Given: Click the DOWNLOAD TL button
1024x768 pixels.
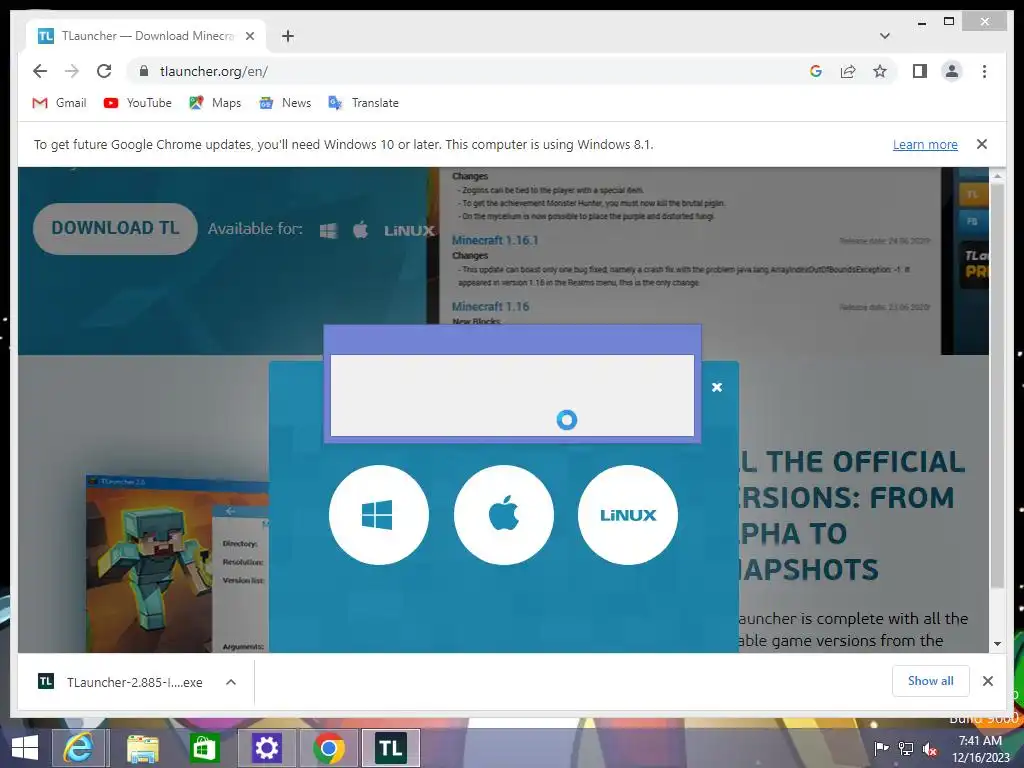Looking at the screenshot, I should 115,228.
